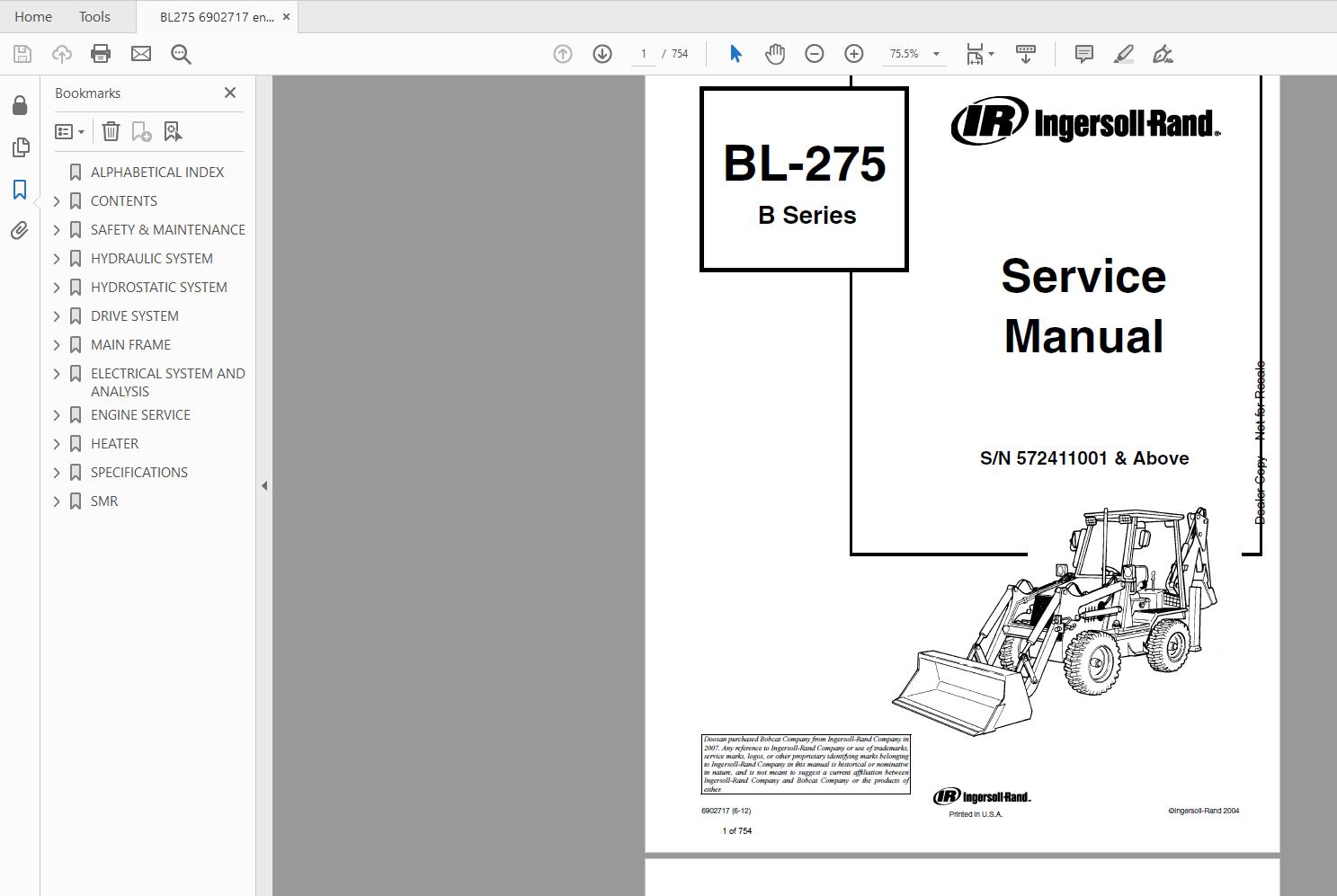The image size is (1337, 896).
Task: Jump to HYDRAULIC SYSTEM bookmark
Action: (152, 258)
